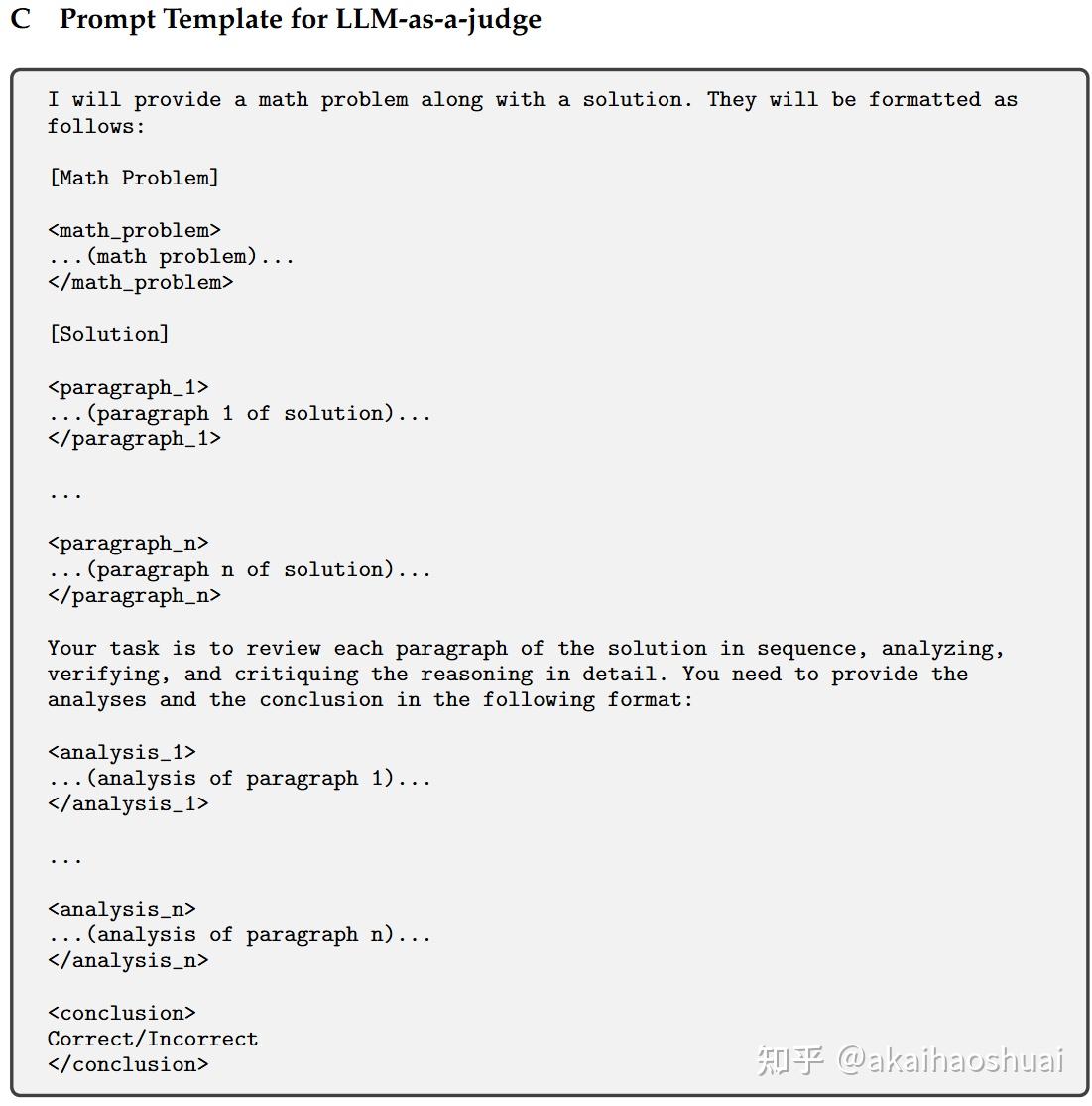This screenshot has width=1092, height=1106.
Task: Click "...(paragraph n of solution)..." placeholder
Action: pos(239,569)
